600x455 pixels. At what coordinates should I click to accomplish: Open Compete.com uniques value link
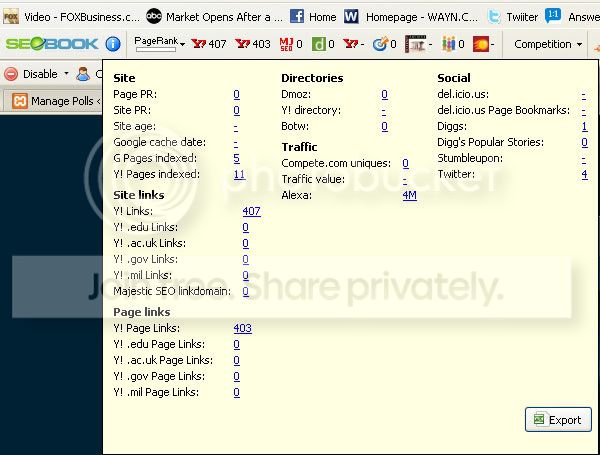(406, 163)
